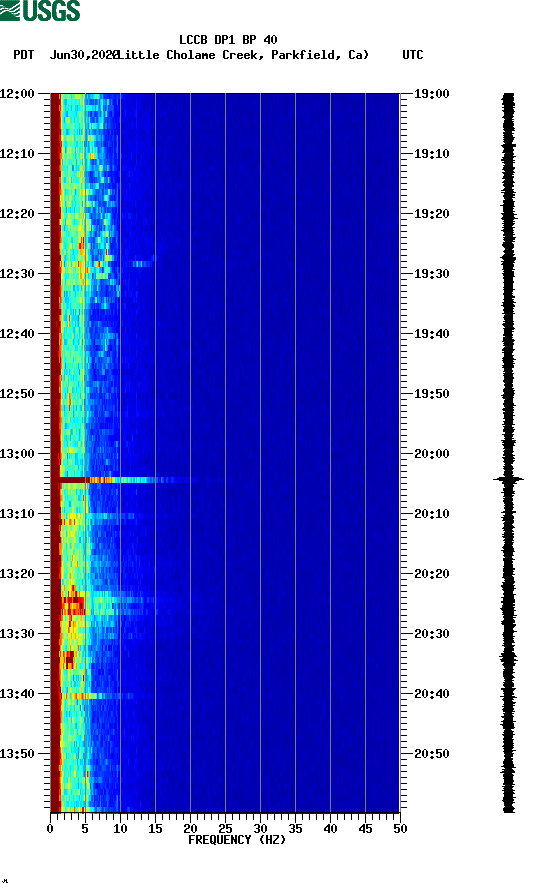Click the "40" frequency tick label

pyautogui.click(x=330, y=829)
